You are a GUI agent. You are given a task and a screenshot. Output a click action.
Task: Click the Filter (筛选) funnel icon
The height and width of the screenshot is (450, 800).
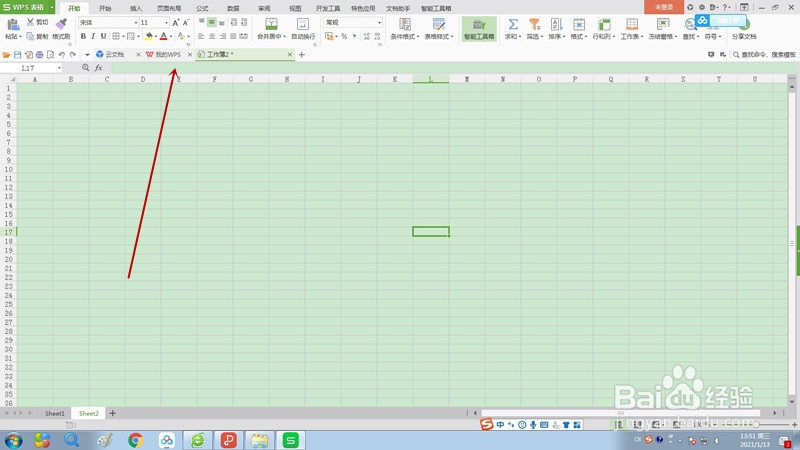[x=534, y=24]
